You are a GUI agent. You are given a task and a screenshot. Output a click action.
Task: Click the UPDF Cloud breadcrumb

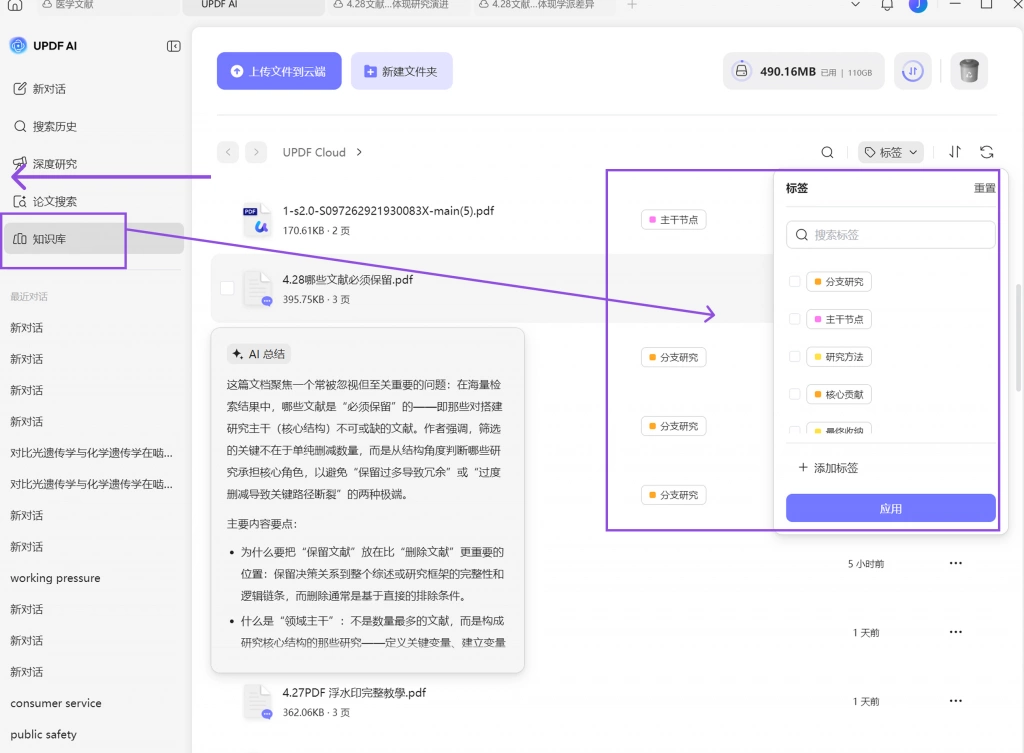314,152
